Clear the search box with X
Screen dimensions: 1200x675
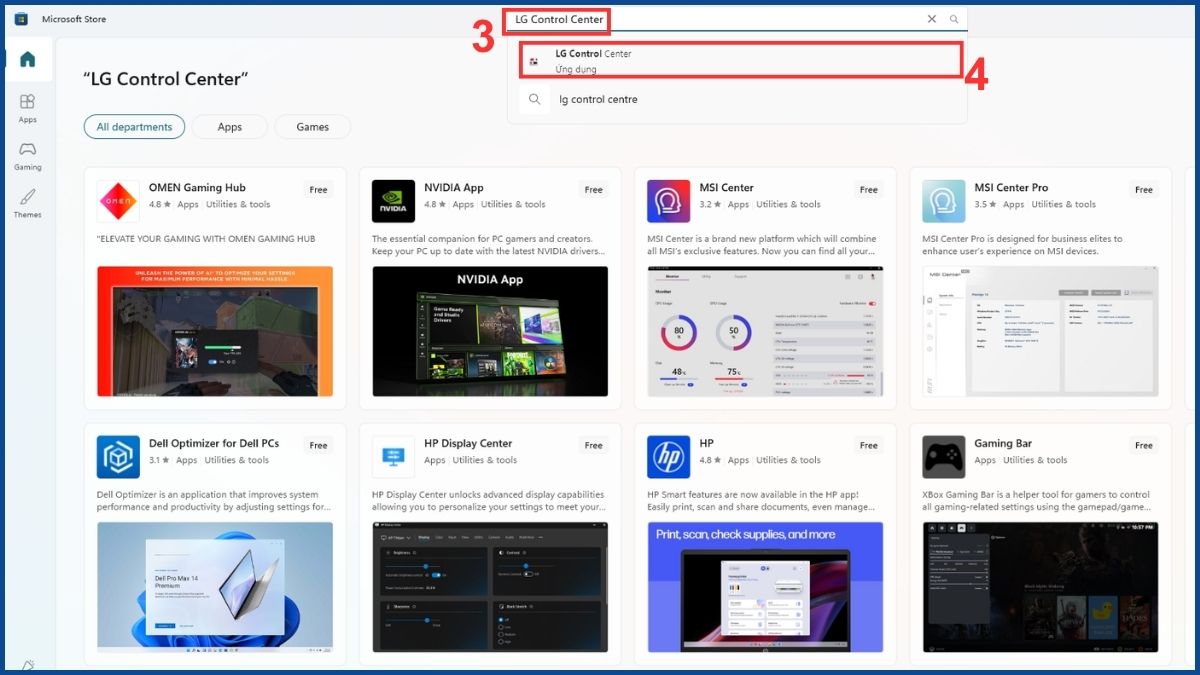coord(932,19)
